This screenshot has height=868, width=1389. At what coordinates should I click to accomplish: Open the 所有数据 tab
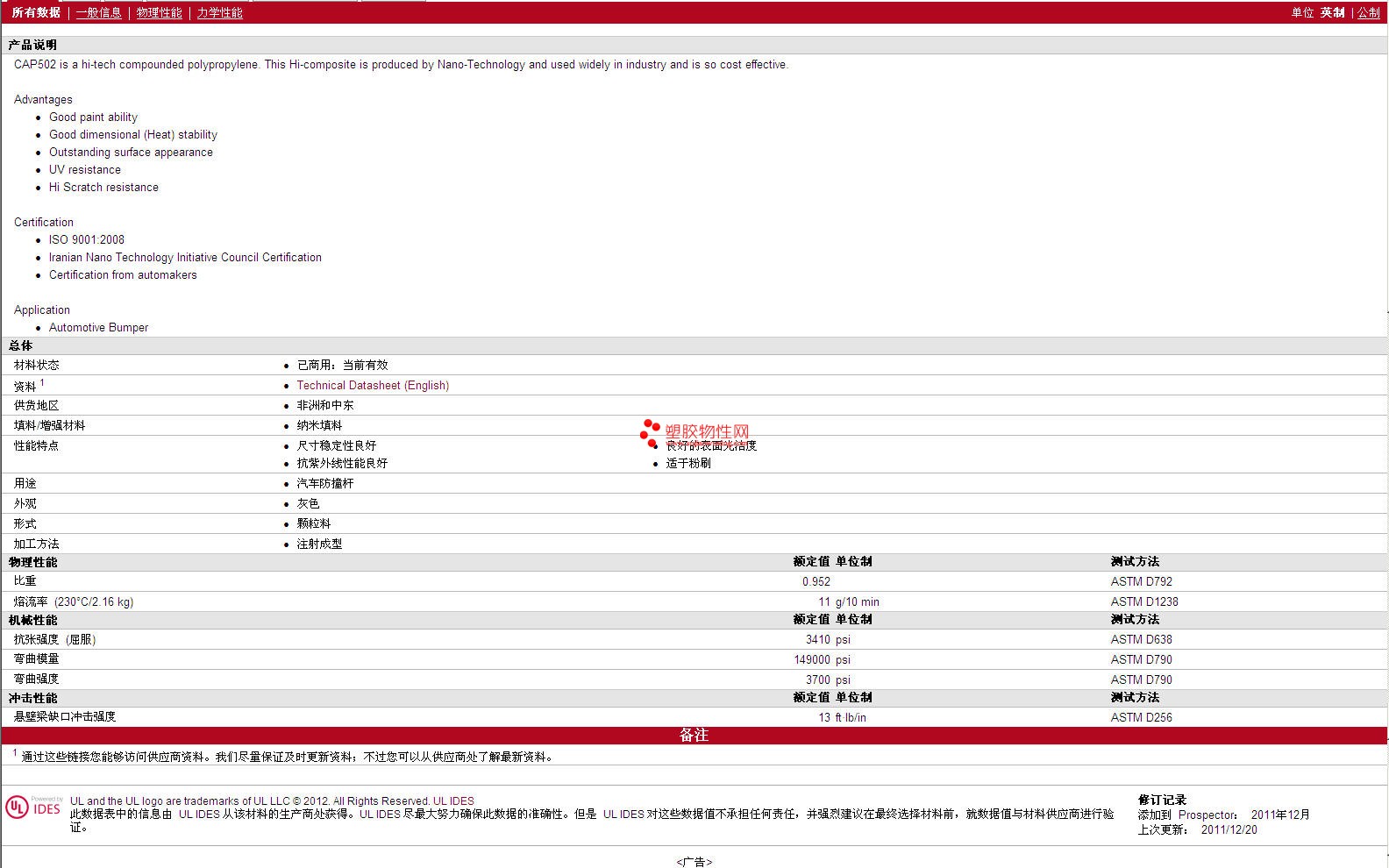pos(36,12)
